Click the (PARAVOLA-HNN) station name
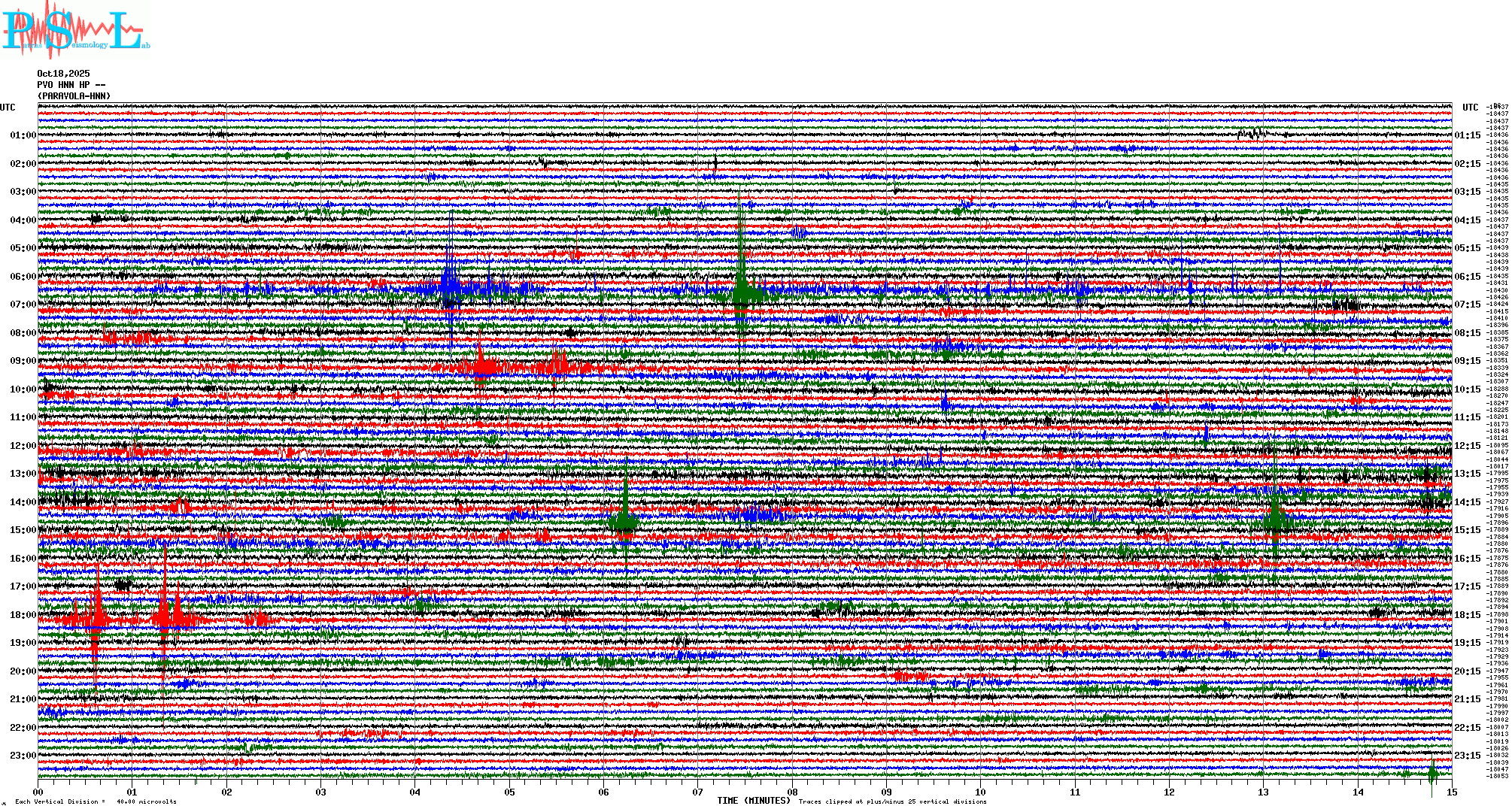 click(x=74, y=96)
